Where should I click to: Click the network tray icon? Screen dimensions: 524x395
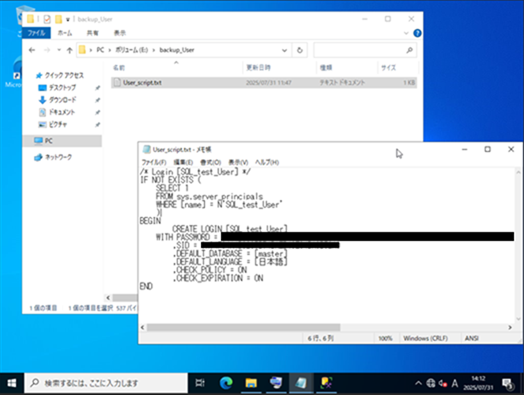pos(430,383)
